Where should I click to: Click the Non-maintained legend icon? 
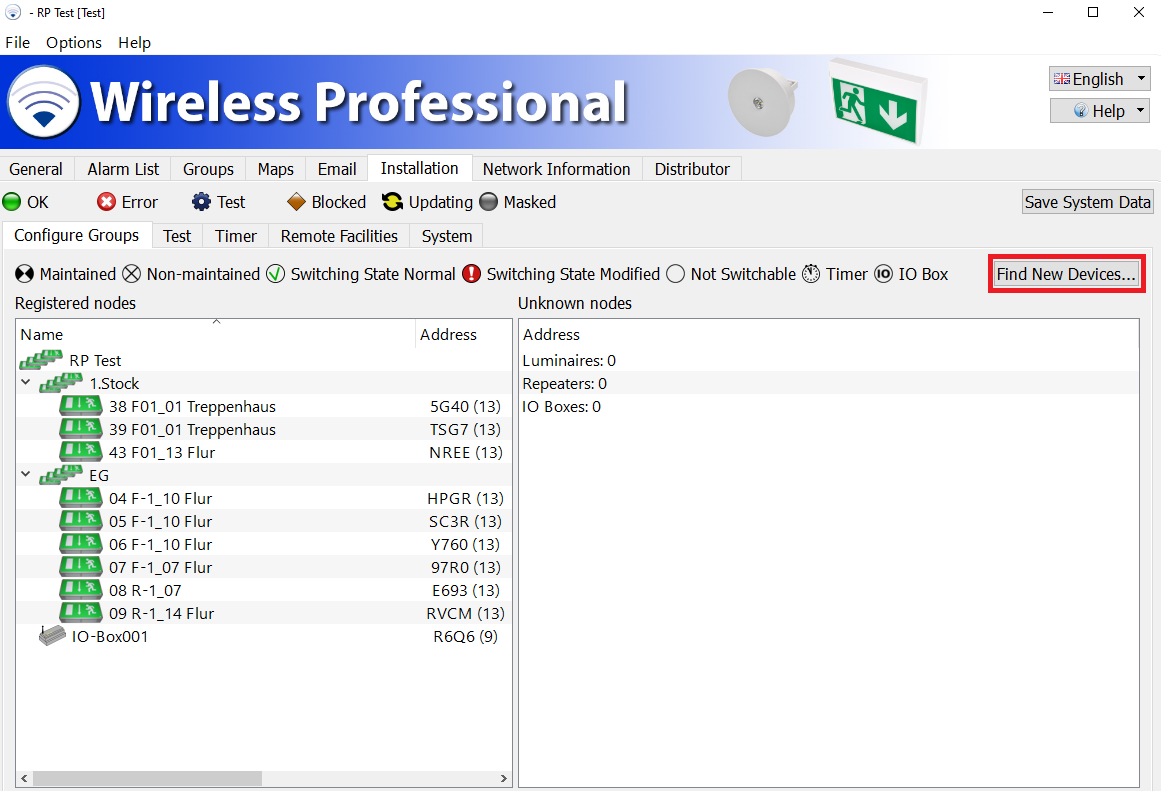131,274
